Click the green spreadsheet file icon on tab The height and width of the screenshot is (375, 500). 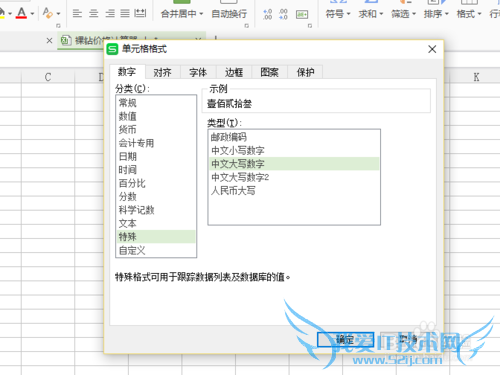[66, 41]
